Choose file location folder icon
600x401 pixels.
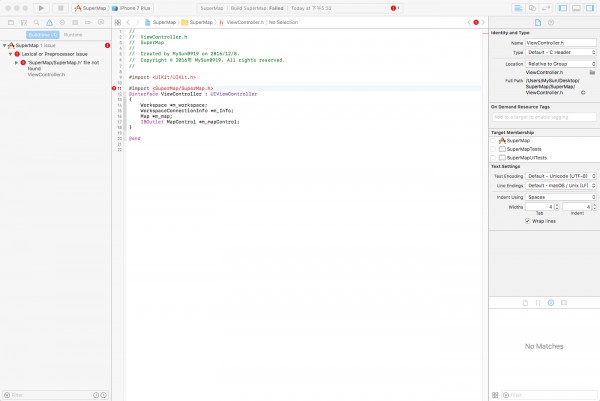tap(592, 72)
